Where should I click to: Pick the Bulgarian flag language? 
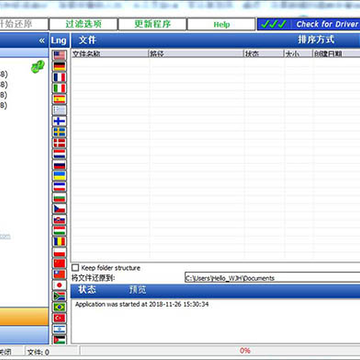point(60,198)
